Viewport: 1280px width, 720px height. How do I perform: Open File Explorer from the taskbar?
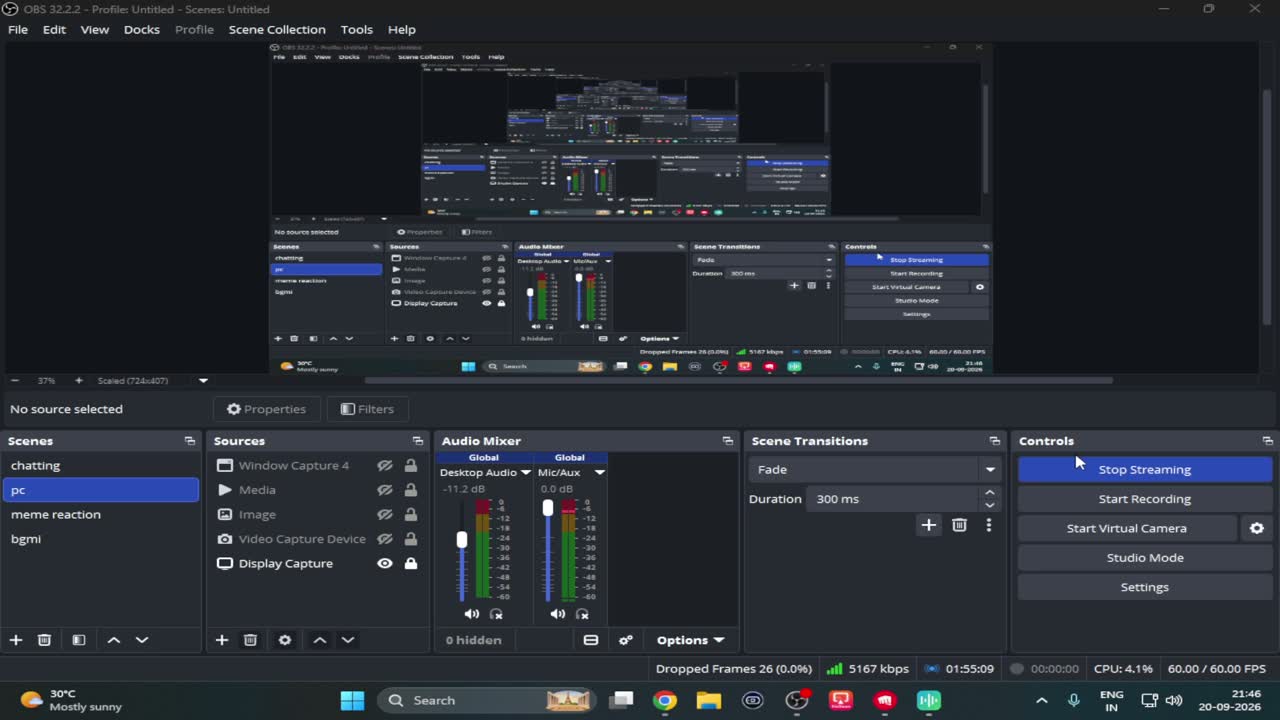click(x=709, y=700)
